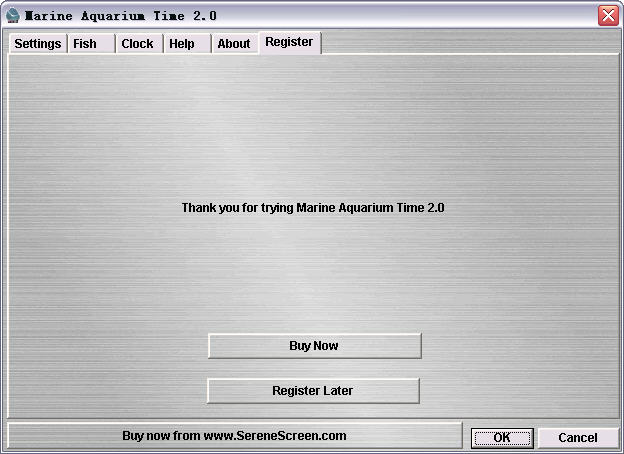Close the Marine Aquarium Time window
This screenshot has width=624, height=454.
pyautogui.click(x=607, y=16)
